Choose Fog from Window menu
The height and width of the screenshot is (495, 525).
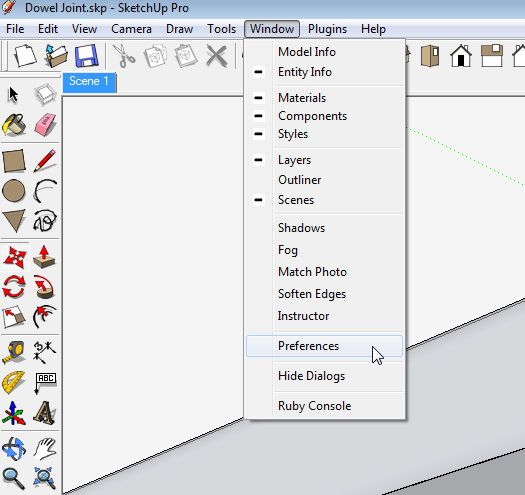pyautogui.click(x=325, y=250)
